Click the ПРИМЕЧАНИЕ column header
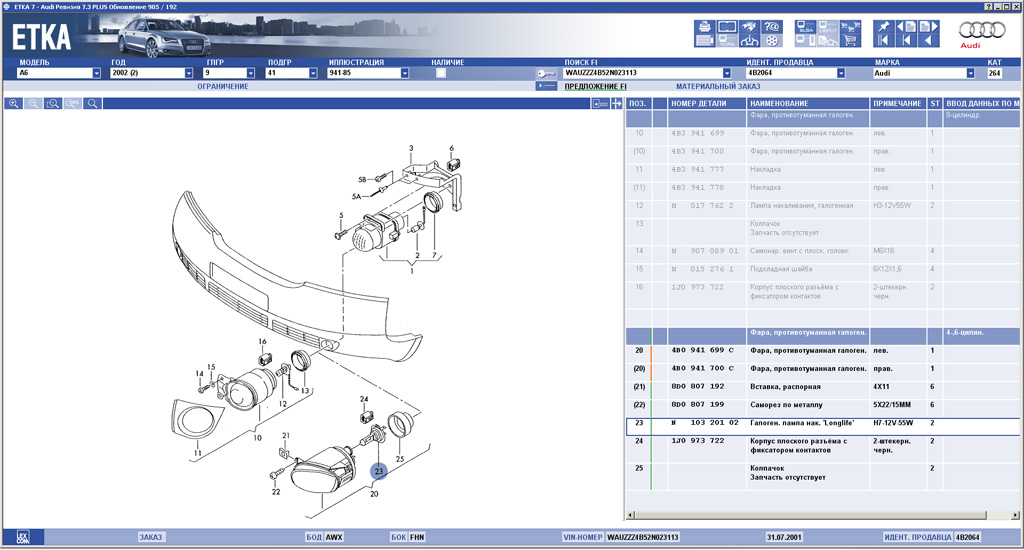The image size is (1024, 550). tap(897, 104)
